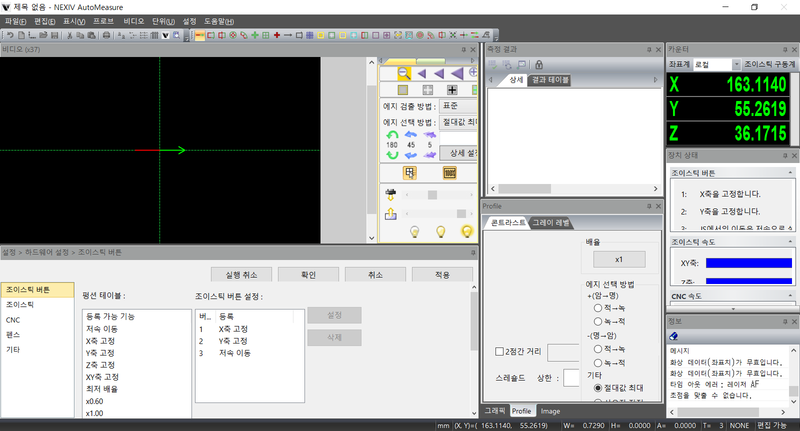Switch to the 결과 테이블 tab
This screenshot has width=800, height=431.
coord(550,80)
